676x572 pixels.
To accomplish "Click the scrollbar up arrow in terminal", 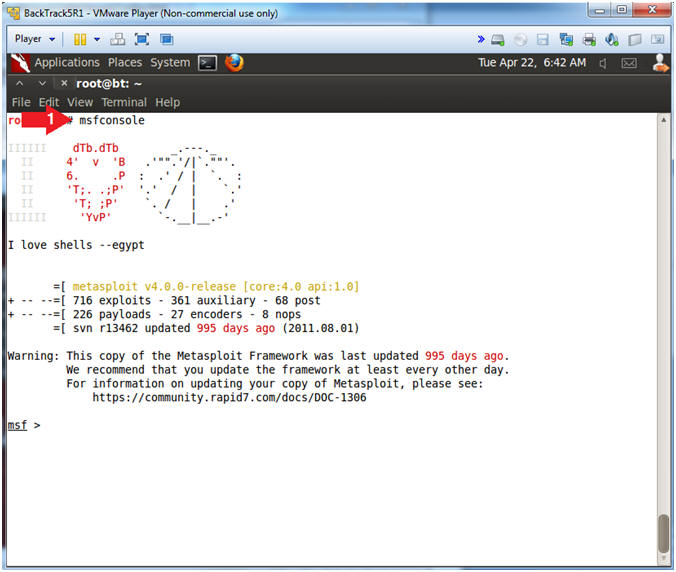I will coord(664,120).
